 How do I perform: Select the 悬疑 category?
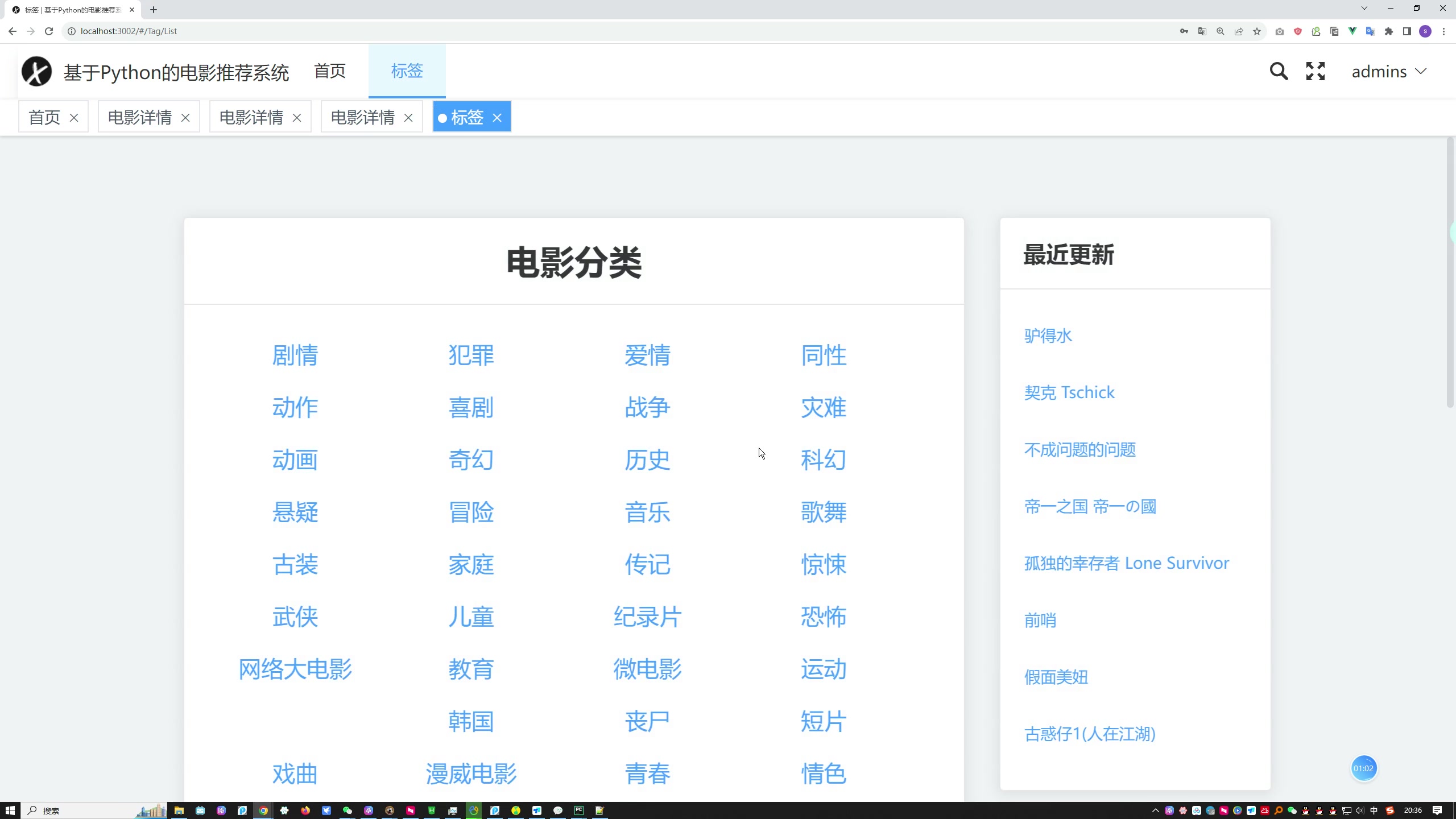(x=295, y=512)
